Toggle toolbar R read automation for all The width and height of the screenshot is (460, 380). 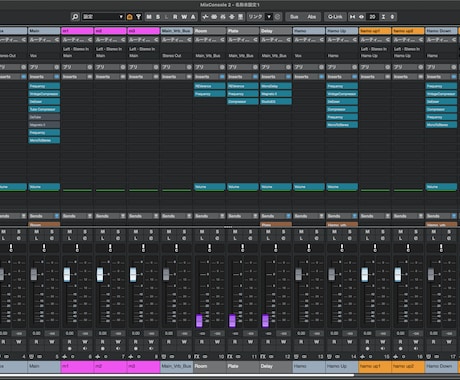pos(175,17)
